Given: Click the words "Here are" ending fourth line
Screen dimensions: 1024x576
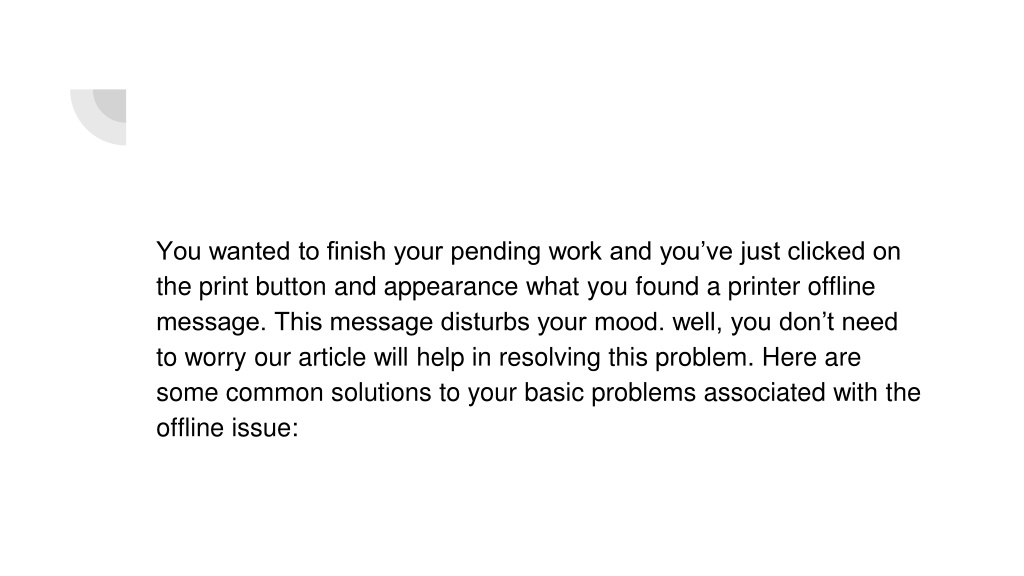Looking at the screenshot, I should tap(811, 357).
